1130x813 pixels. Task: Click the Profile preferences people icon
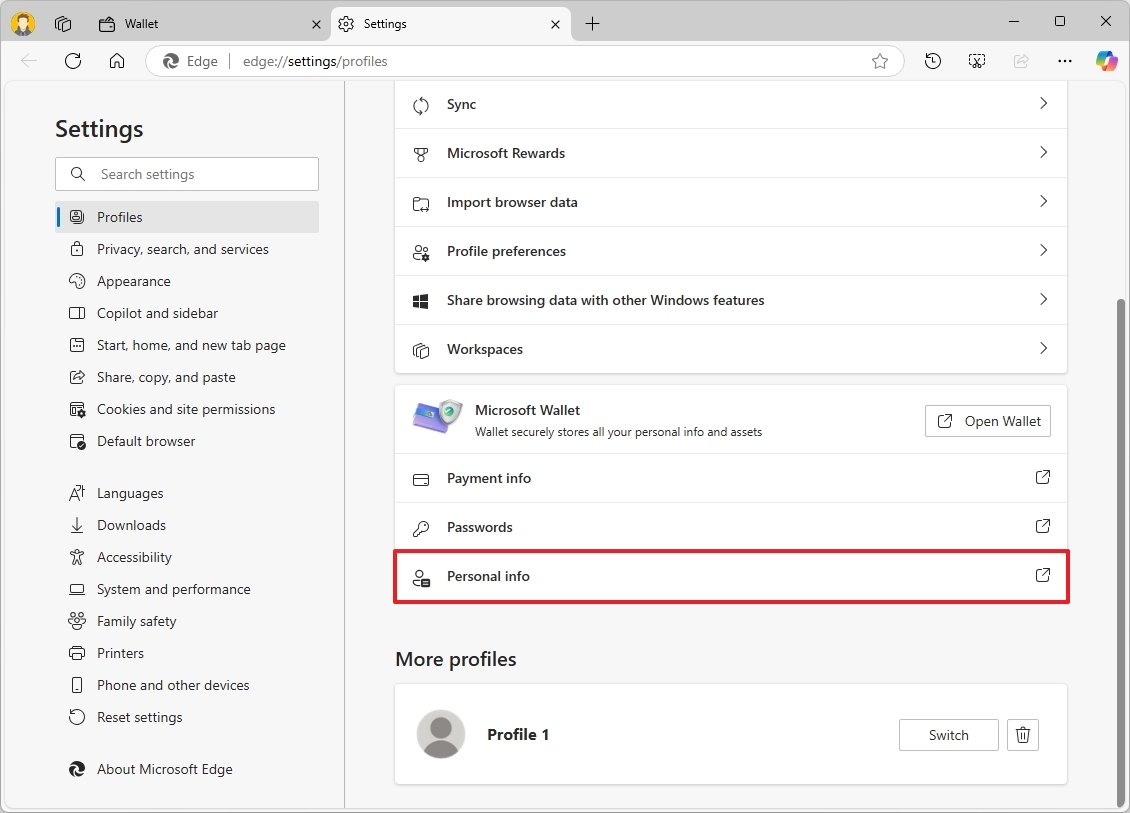[421, 252]
